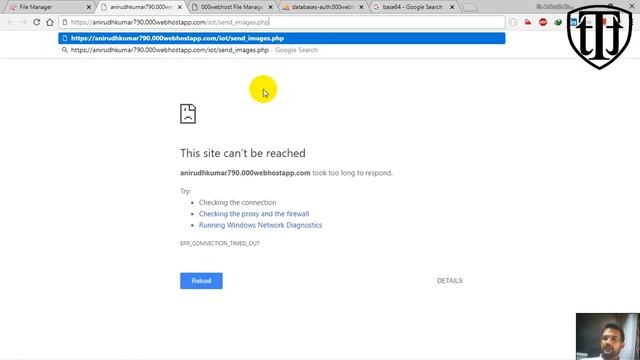Click the forward navigation arrow
640x360 pixels.
[x=24, y=22]
